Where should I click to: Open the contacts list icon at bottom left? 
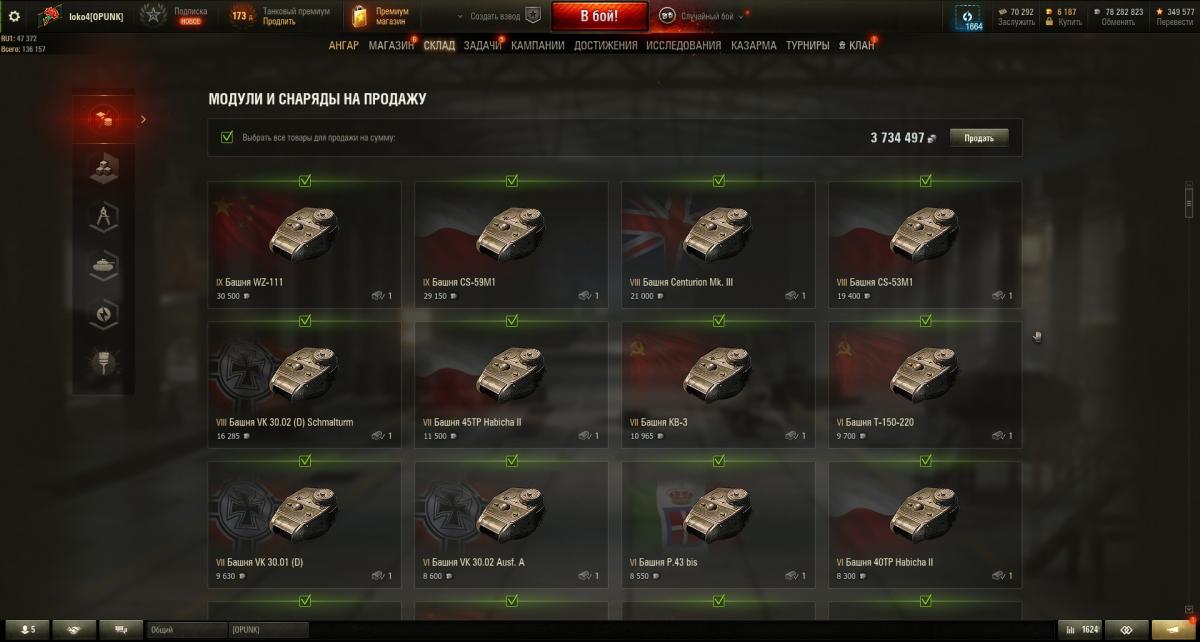click(x=27, y=629)
